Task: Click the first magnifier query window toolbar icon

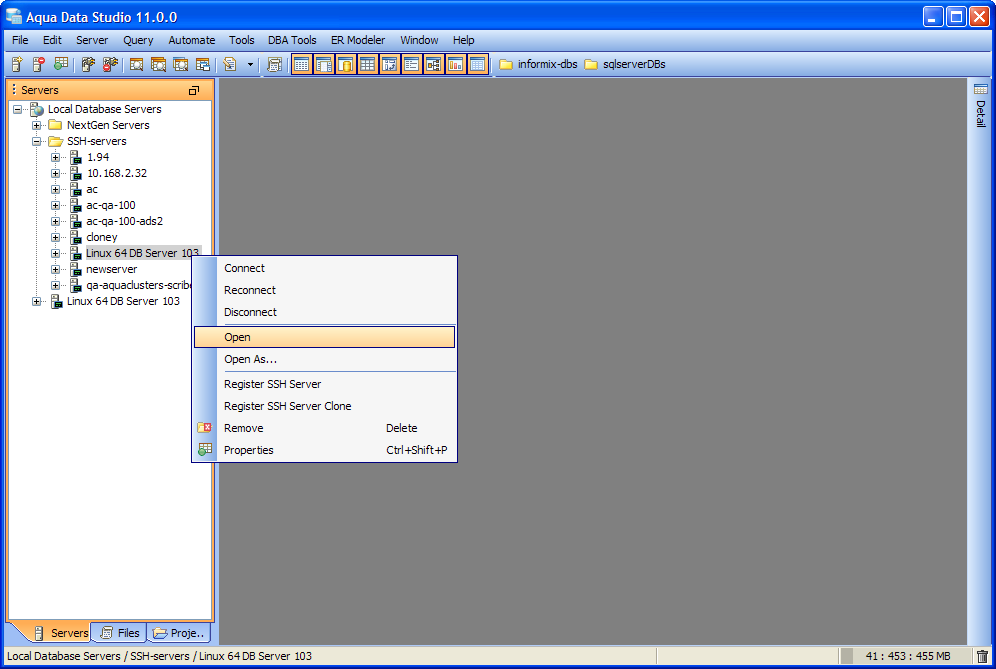Action: (x=137, y=64)
